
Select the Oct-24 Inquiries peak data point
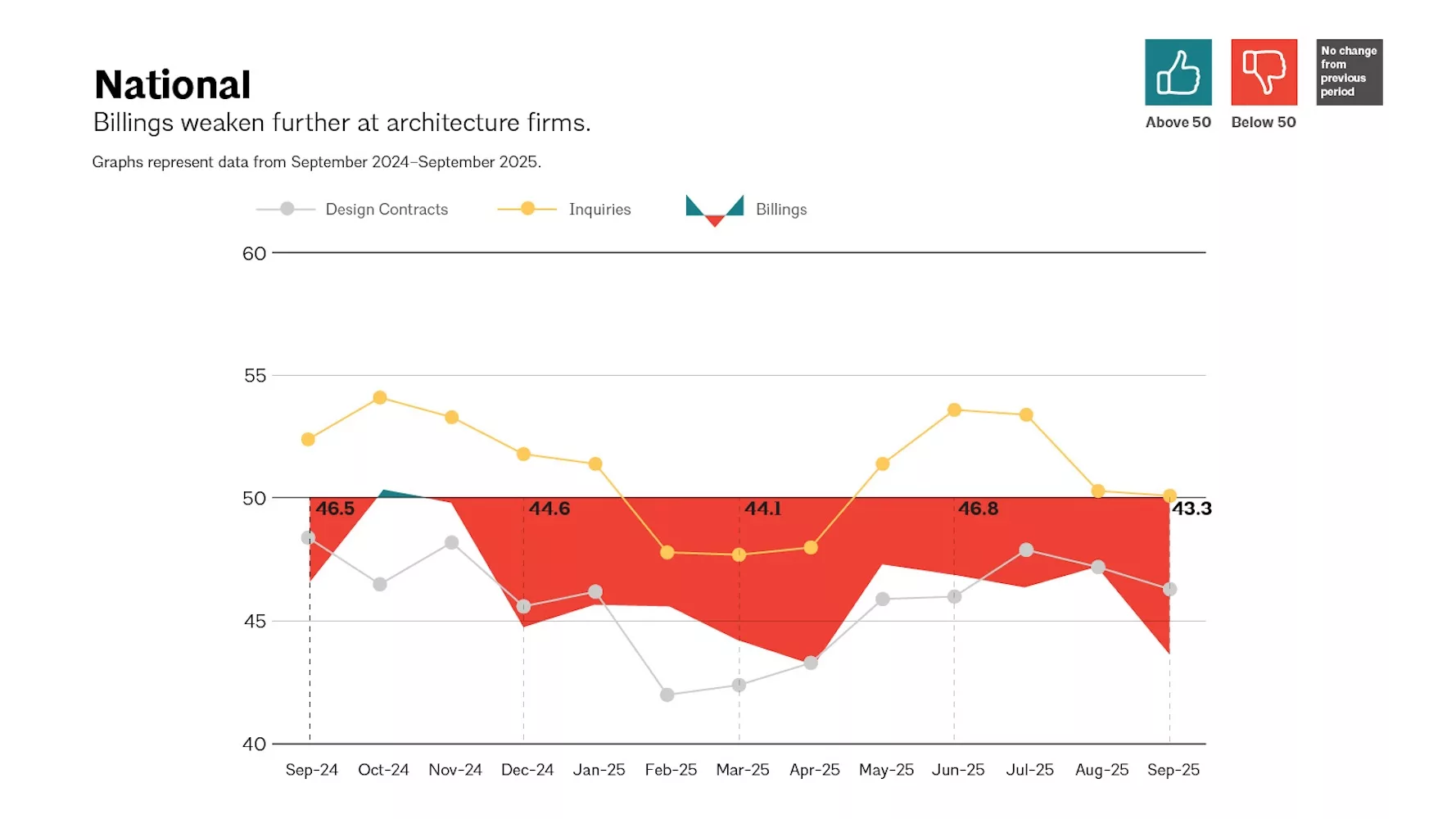380,398
